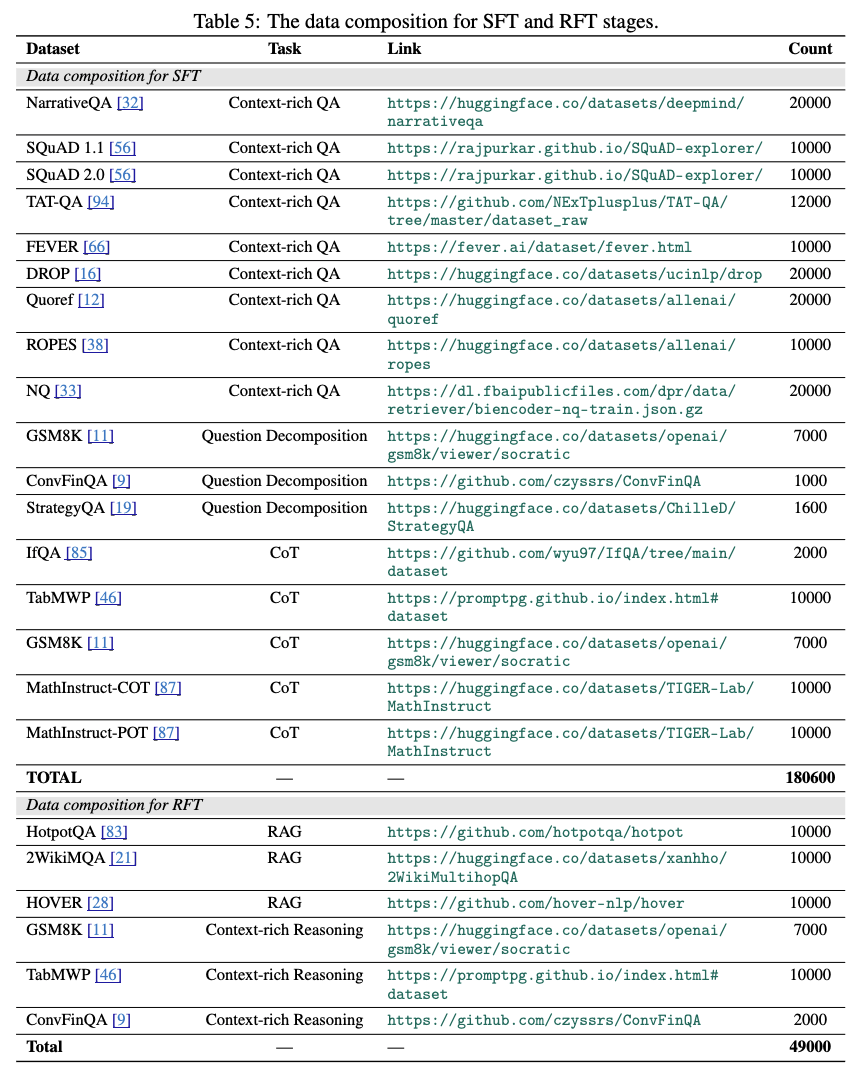Open the fever.ai dataset link
860x1073 pixels.
pyautogui.click(x=539, y=247)
